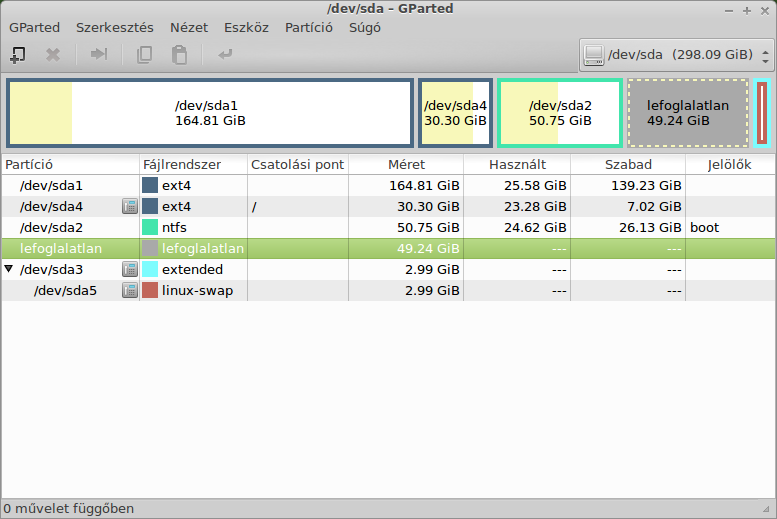Select the /dev/sda5 row in partition list
The width and height of the screenshot is (777, 519).
coord(388,290)
